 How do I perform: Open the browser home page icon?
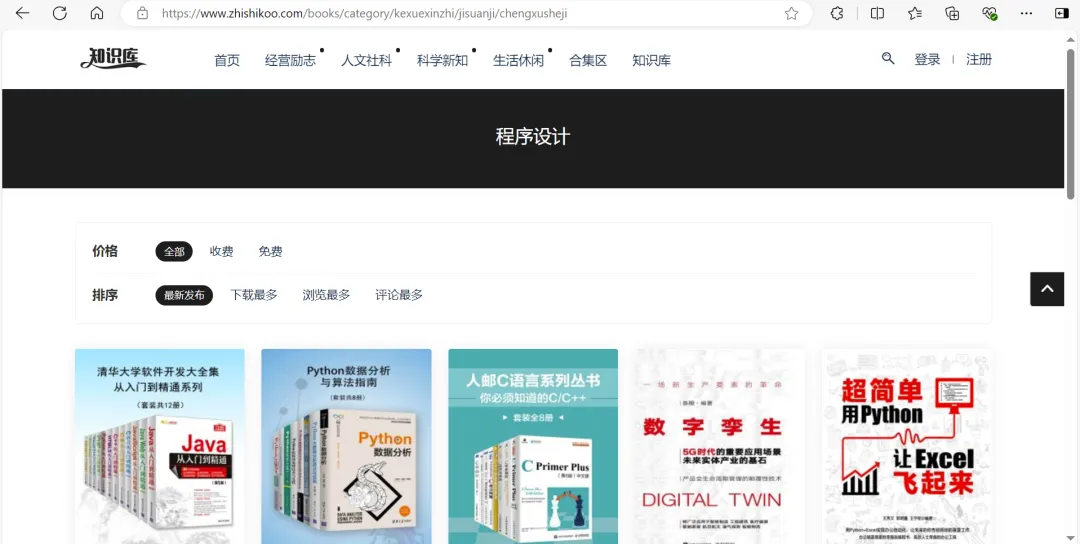[x=97, y=13]
